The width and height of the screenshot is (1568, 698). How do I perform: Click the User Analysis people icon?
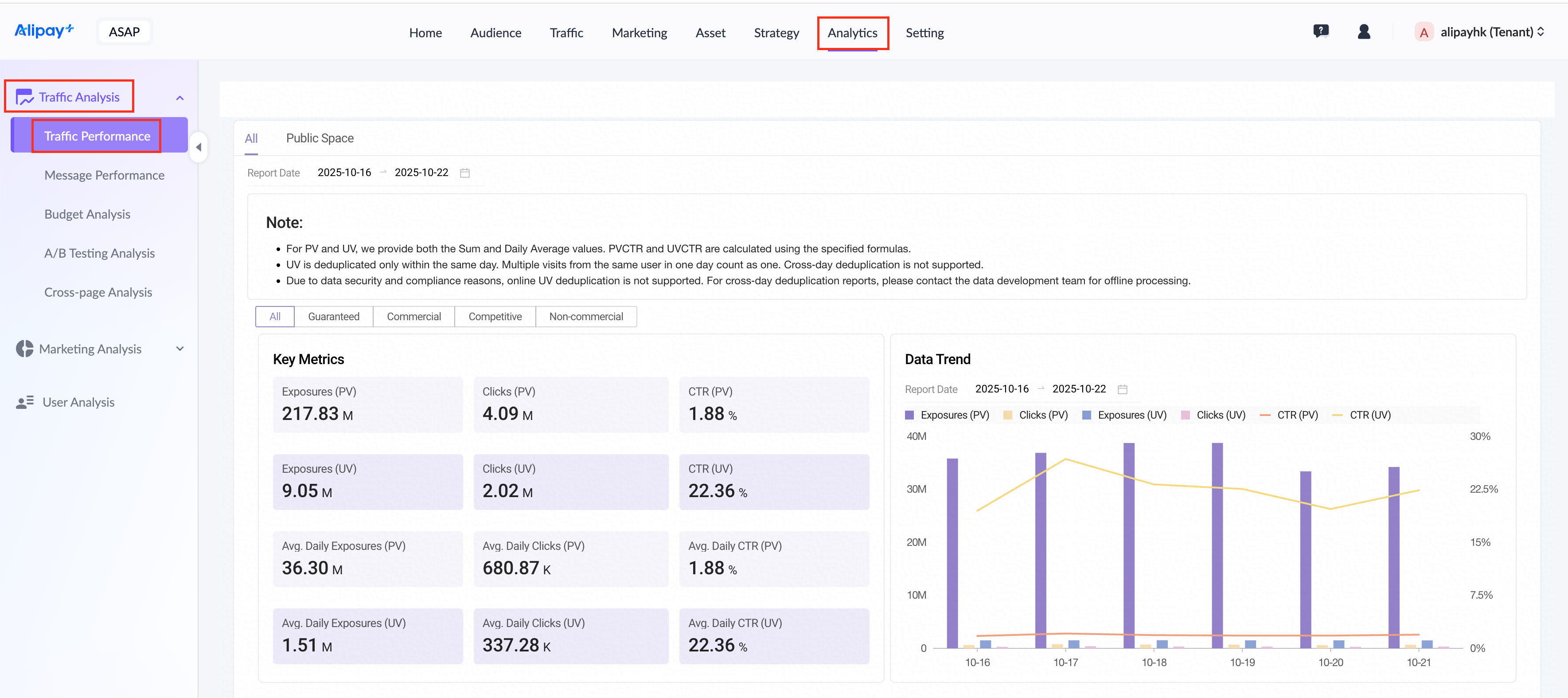tap(24, 402)
